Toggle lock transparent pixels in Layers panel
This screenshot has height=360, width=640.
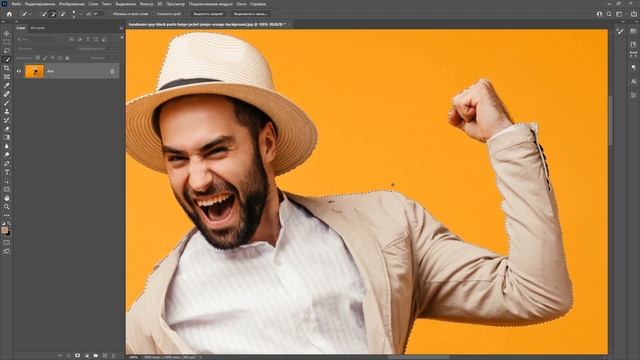click(38, 58)
